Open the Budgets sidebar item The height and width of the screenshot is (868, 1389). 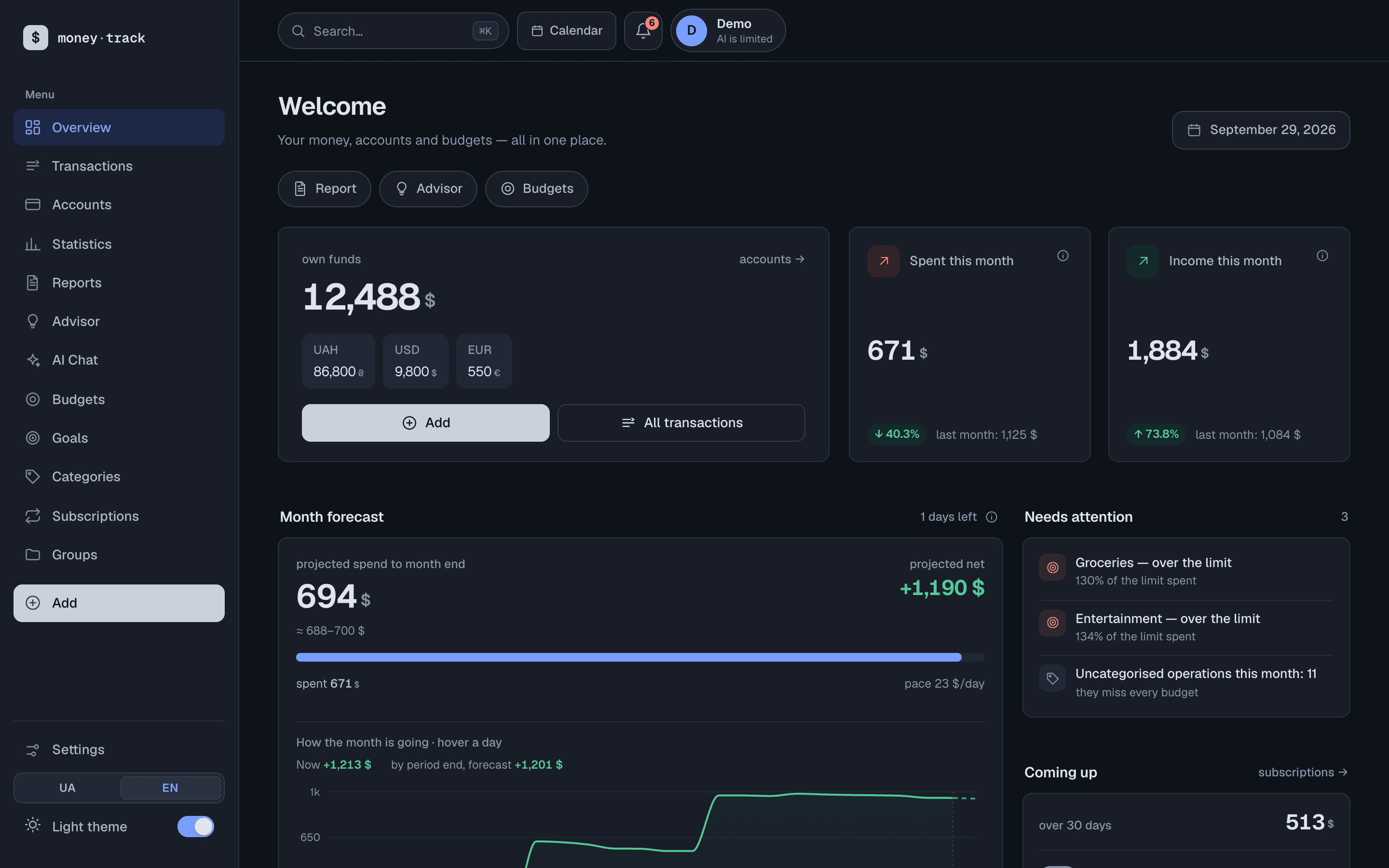[119, 400]
